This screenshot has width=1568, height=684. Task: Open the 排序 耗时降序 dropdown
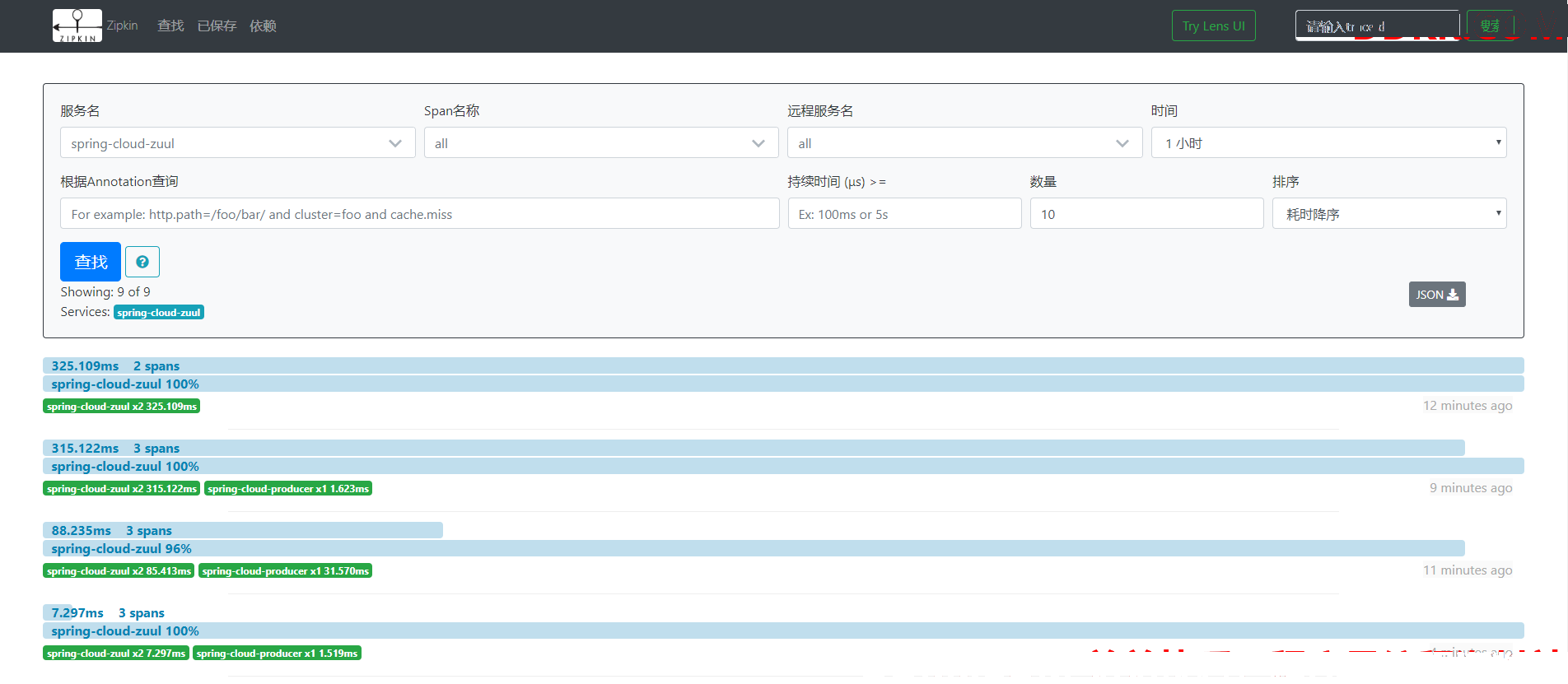click(x=1389, y=213)
